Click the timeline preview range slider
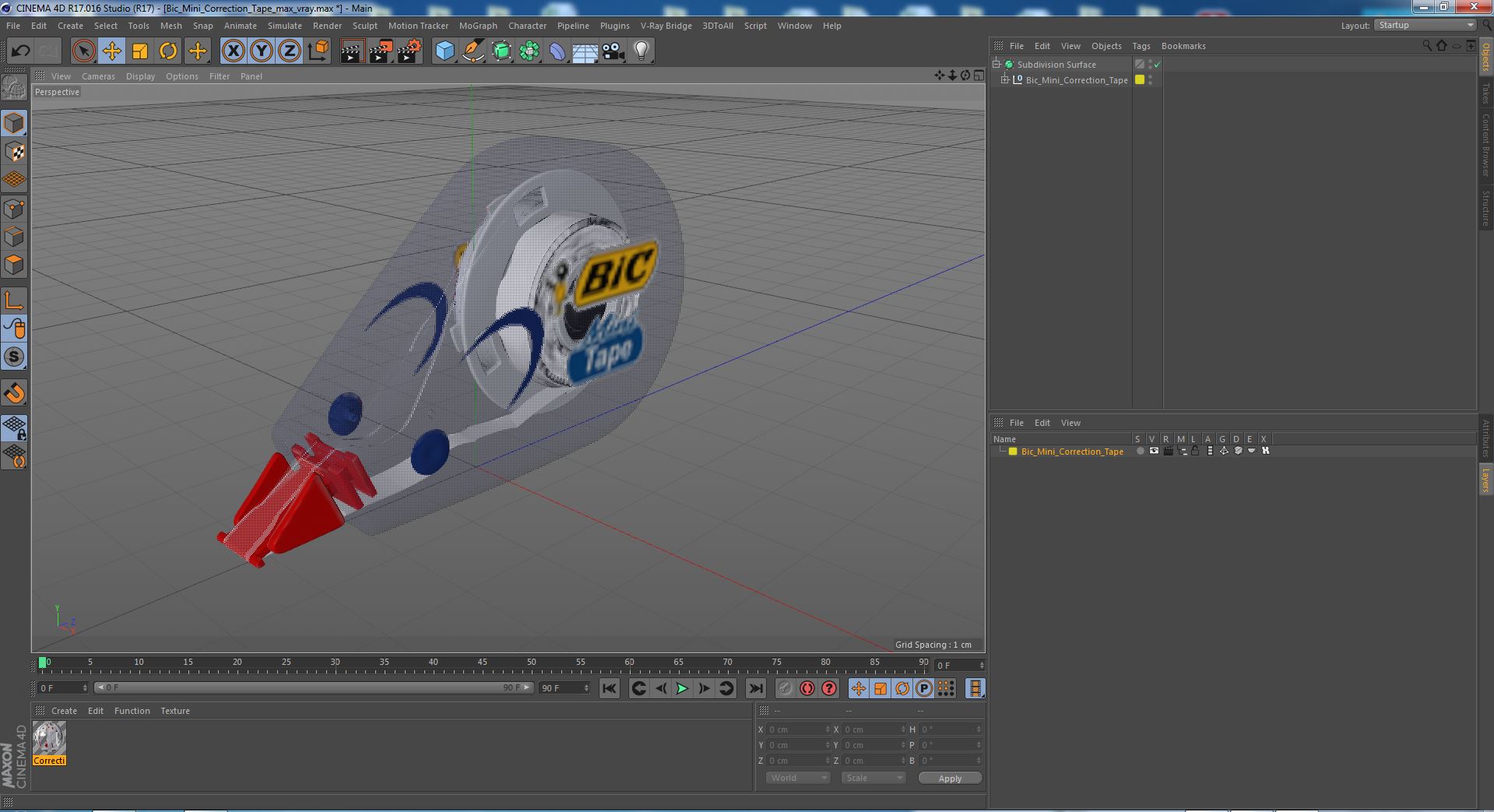Screen dimensions: 1494x812 pos(313,687)
